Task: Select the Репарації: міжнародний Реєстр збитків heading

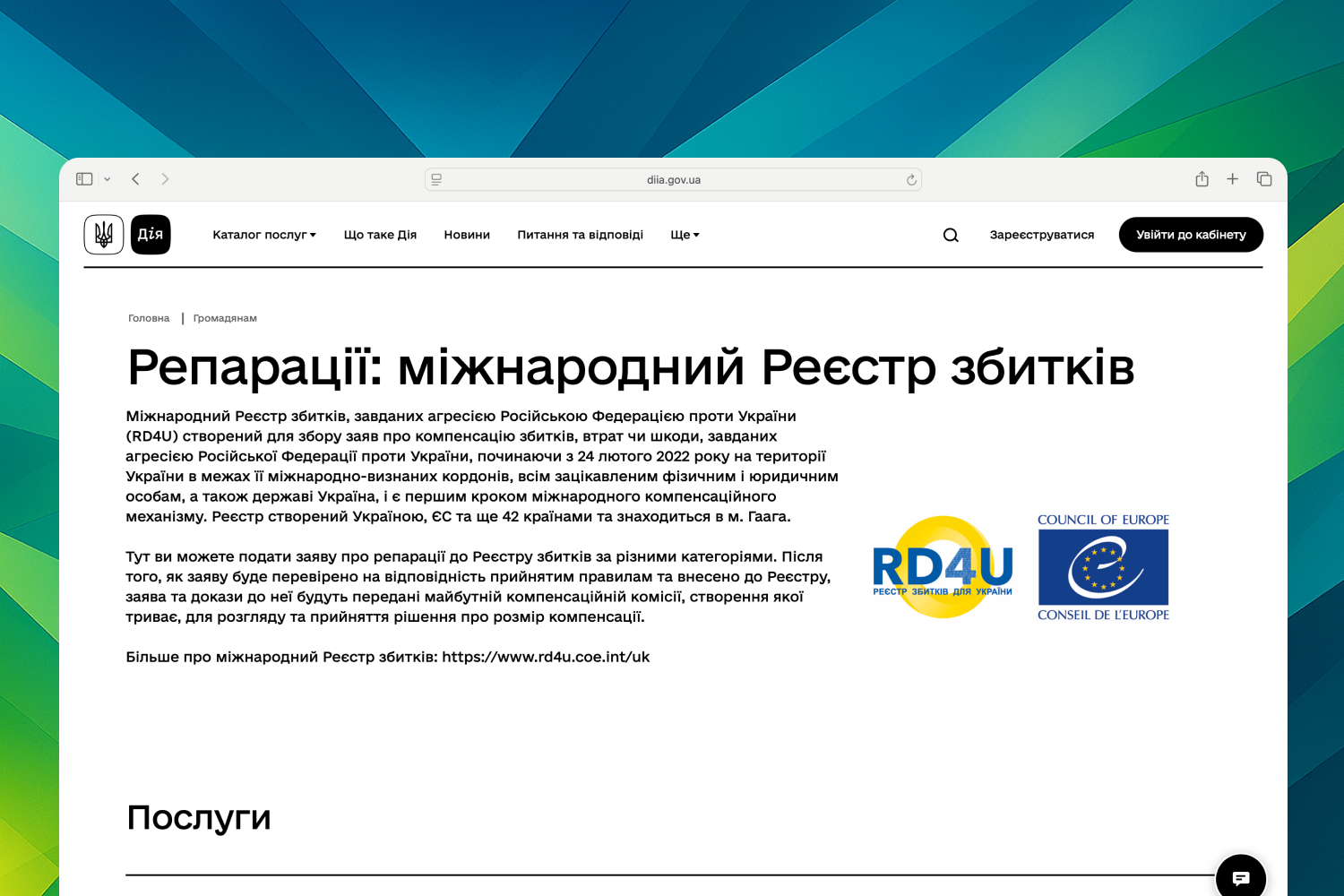Action: coord(631,367)
